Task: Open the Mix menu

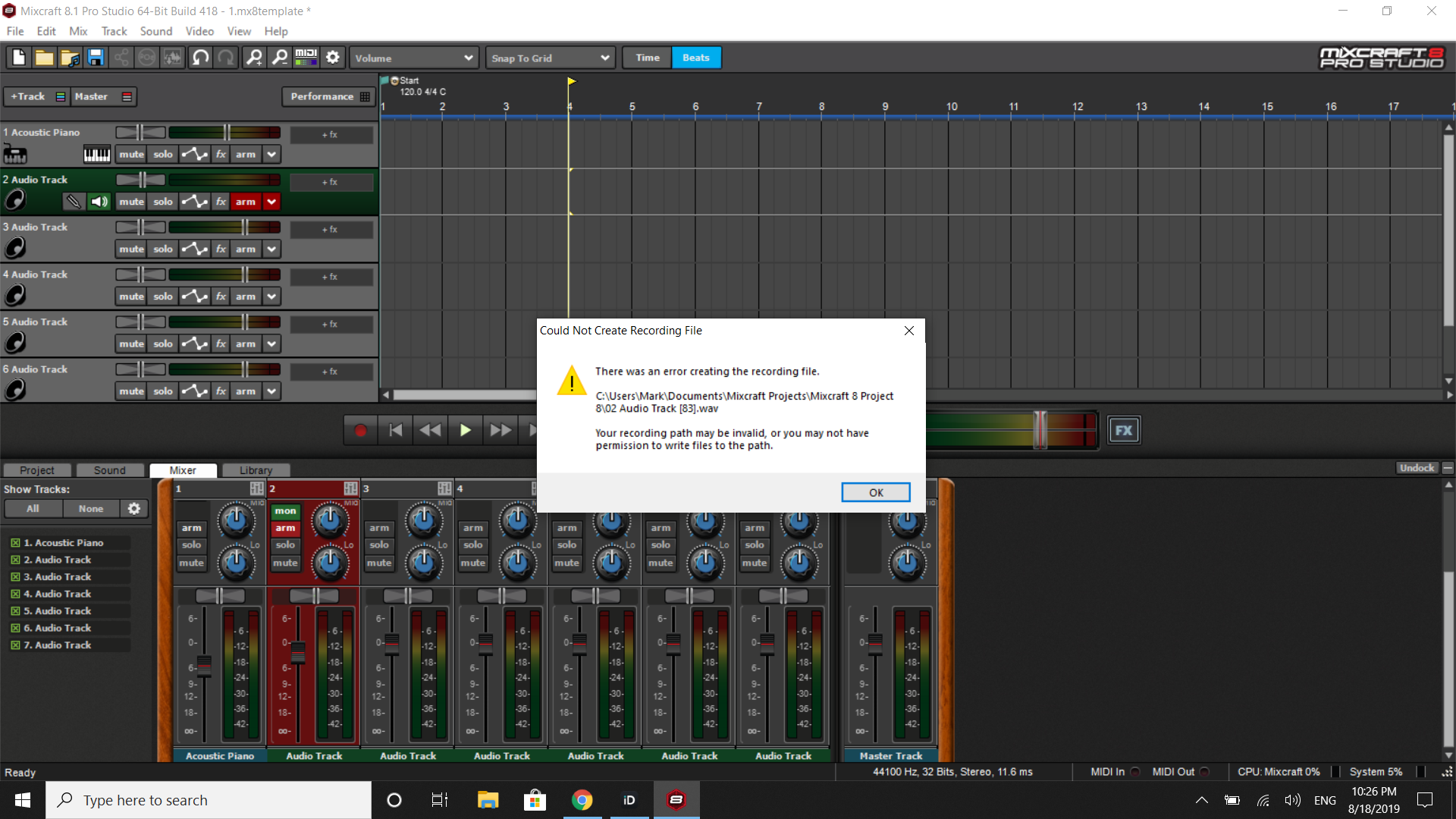Action: pos(78,31)
